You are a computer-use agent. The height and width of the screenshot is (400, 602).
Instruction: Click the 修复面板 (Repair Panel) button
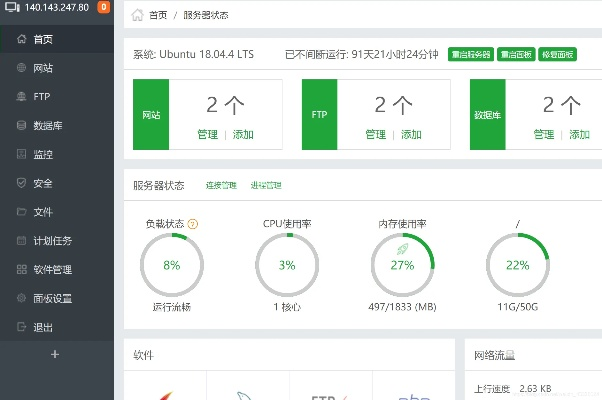[561, 54]
